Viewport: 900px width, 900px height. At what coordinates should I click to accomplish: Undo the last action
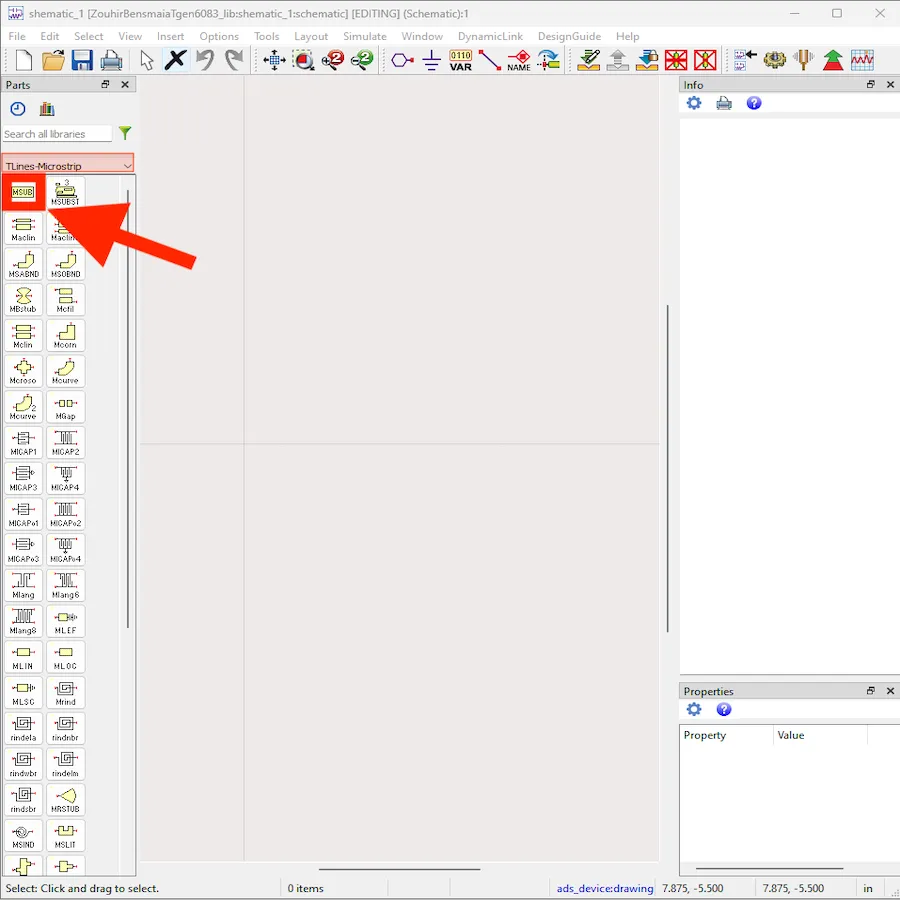[205, 60]
